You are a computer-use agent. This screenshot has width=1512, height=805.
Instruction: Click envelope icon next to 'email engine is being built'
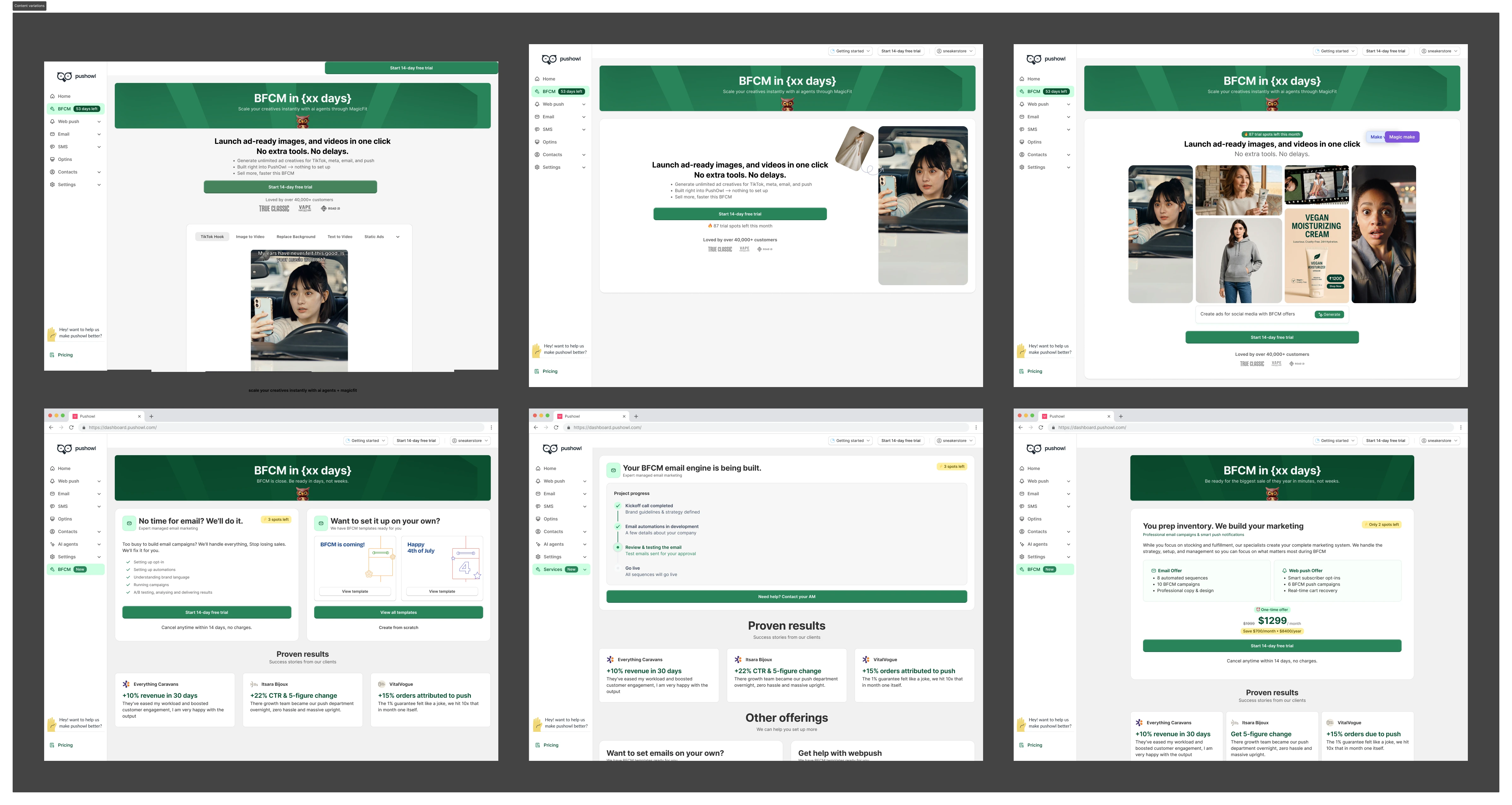click(x=613, y=470)
